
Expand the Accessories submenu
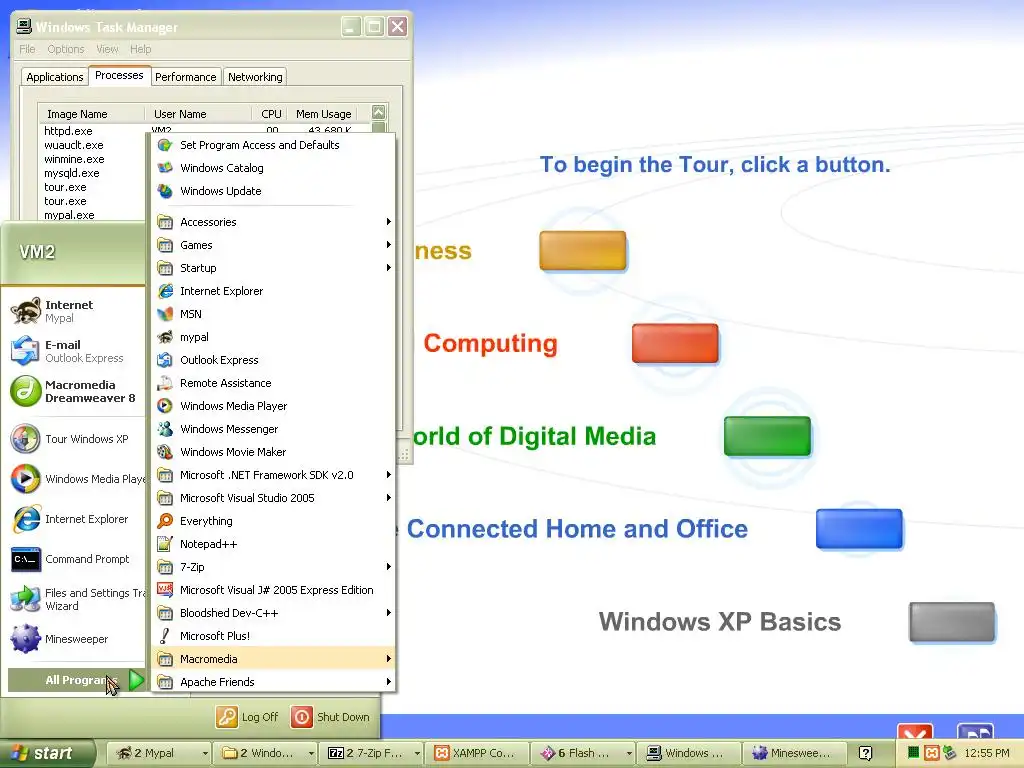(x=274, y=222)
